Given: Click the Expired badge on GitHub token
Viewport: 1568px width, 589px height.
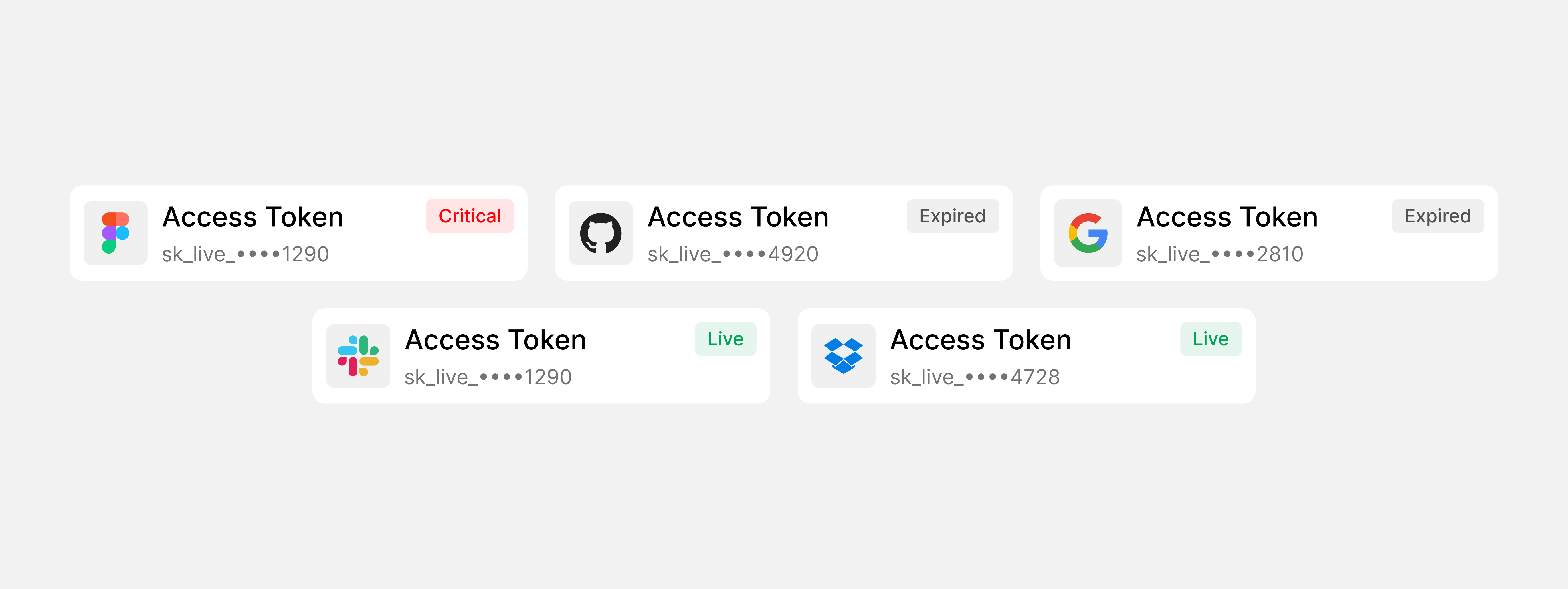Looking at the screenshot, I should 952,216.
